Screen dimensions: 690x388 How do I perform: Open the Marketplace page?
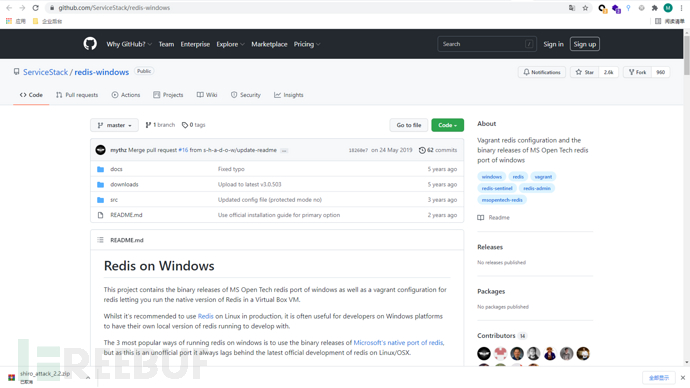269,44
